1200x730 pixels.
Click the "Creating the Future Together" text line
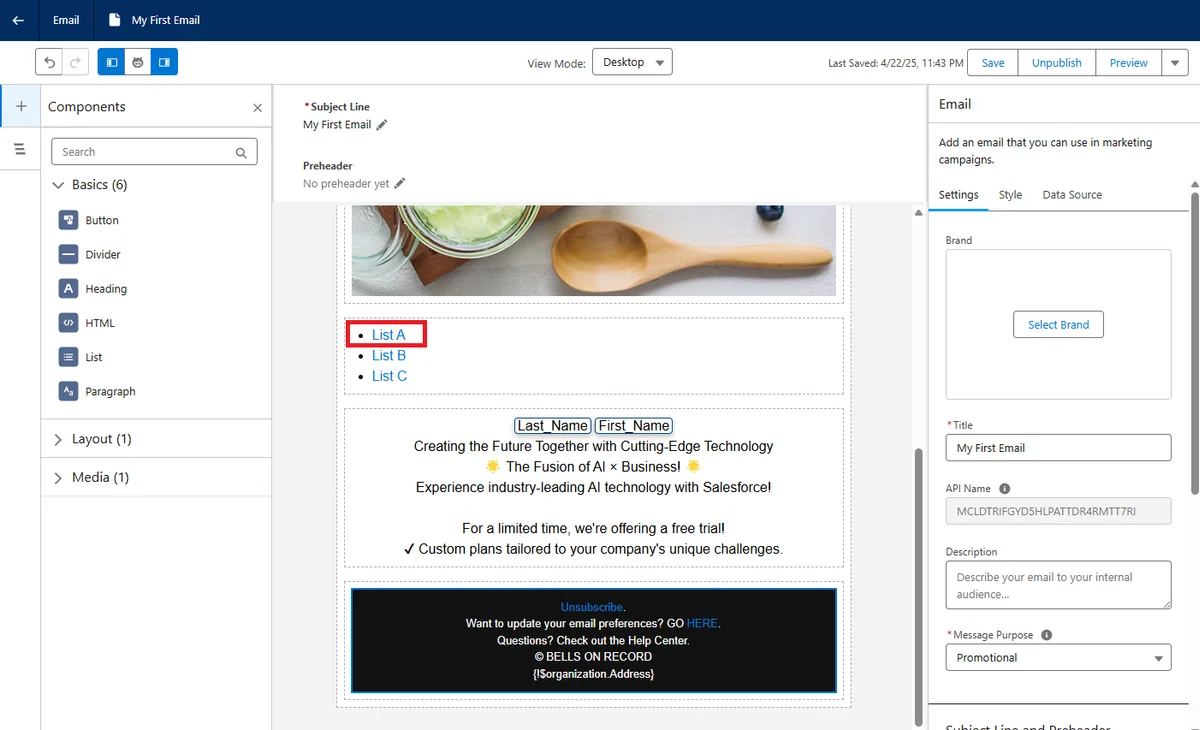coord(594,446)
